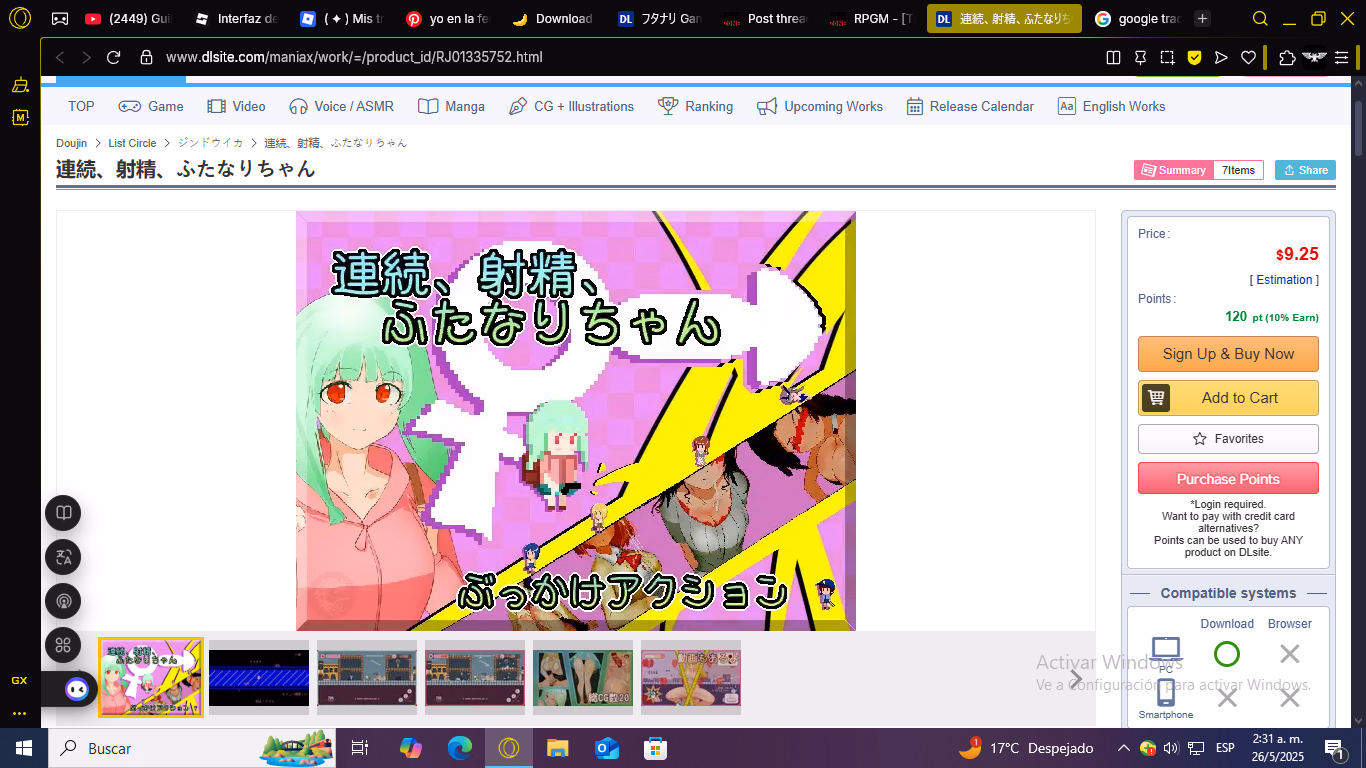The width and height of the screenshot is (1366, 768).
Task: Open the Ranking page
Action: click(x=695, y=106)
